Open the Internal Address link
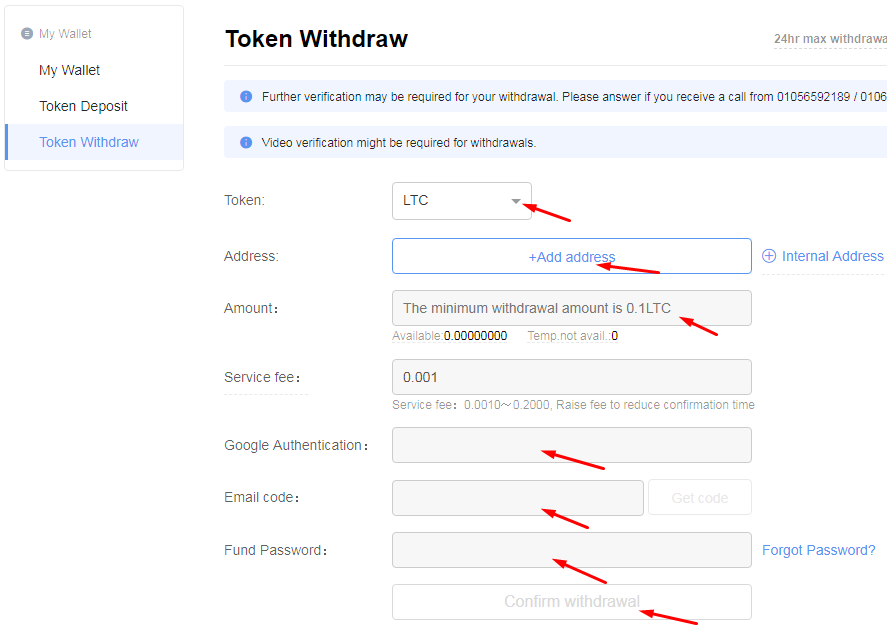Viewport: 887px width, 627px height. (832, 256)
